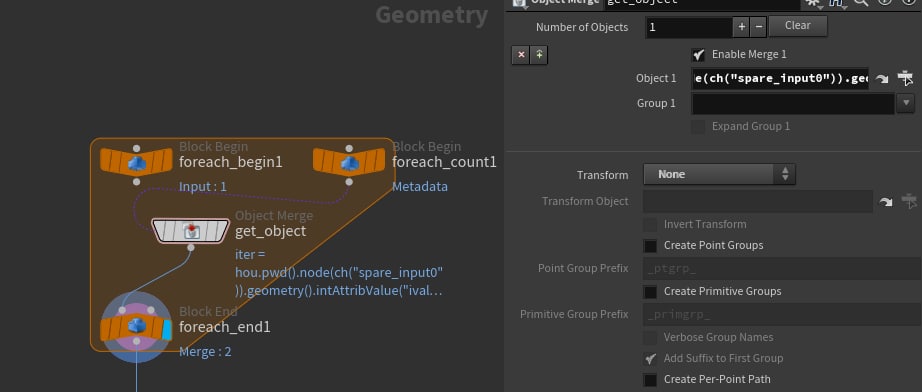922x392 pixels.
Task: Toggle the blue display flag on foreach_end1
Action: (167, 330)
